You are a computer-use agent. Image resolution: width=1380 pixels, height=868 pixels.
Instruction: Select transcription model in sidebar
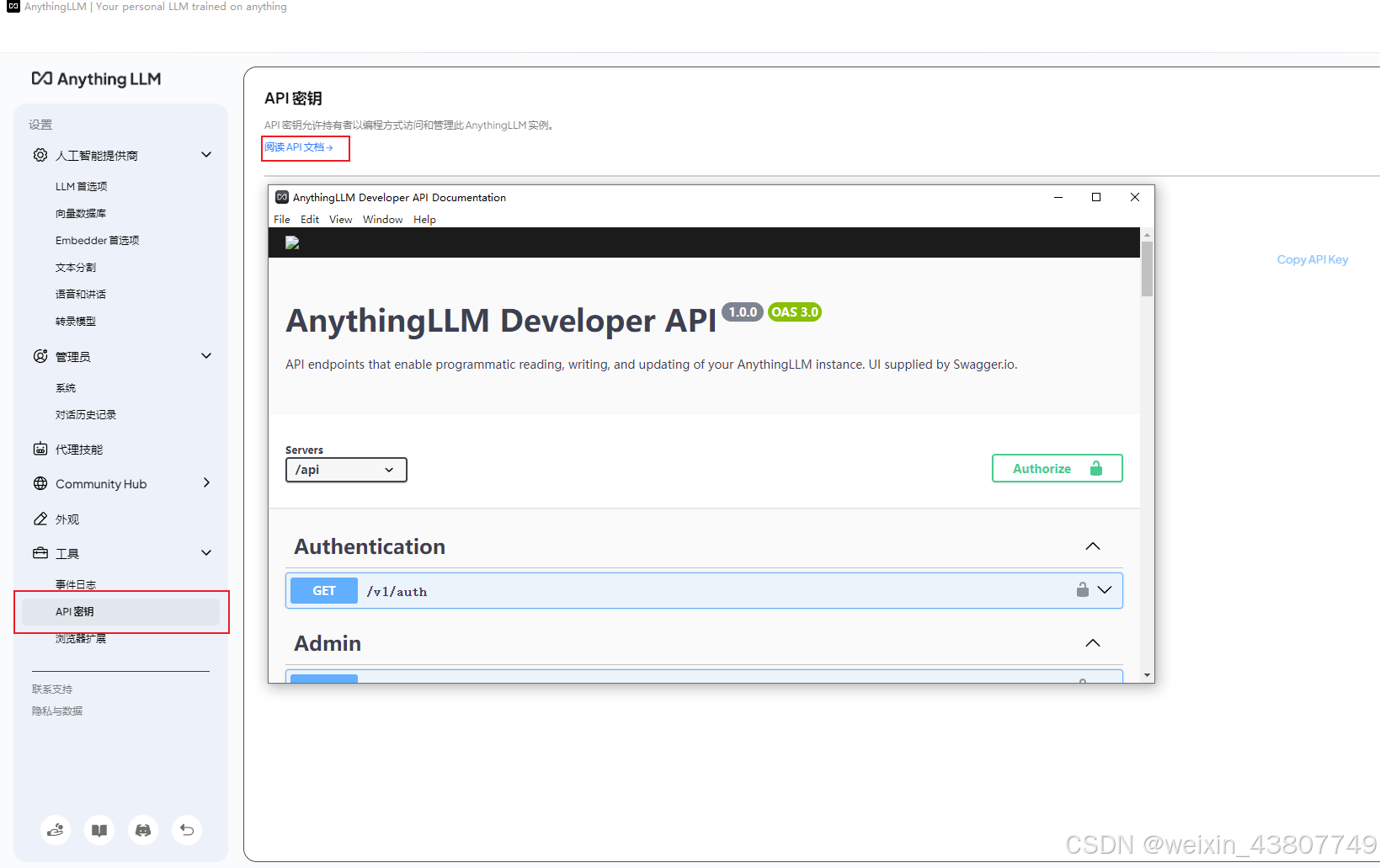[76, 321]
